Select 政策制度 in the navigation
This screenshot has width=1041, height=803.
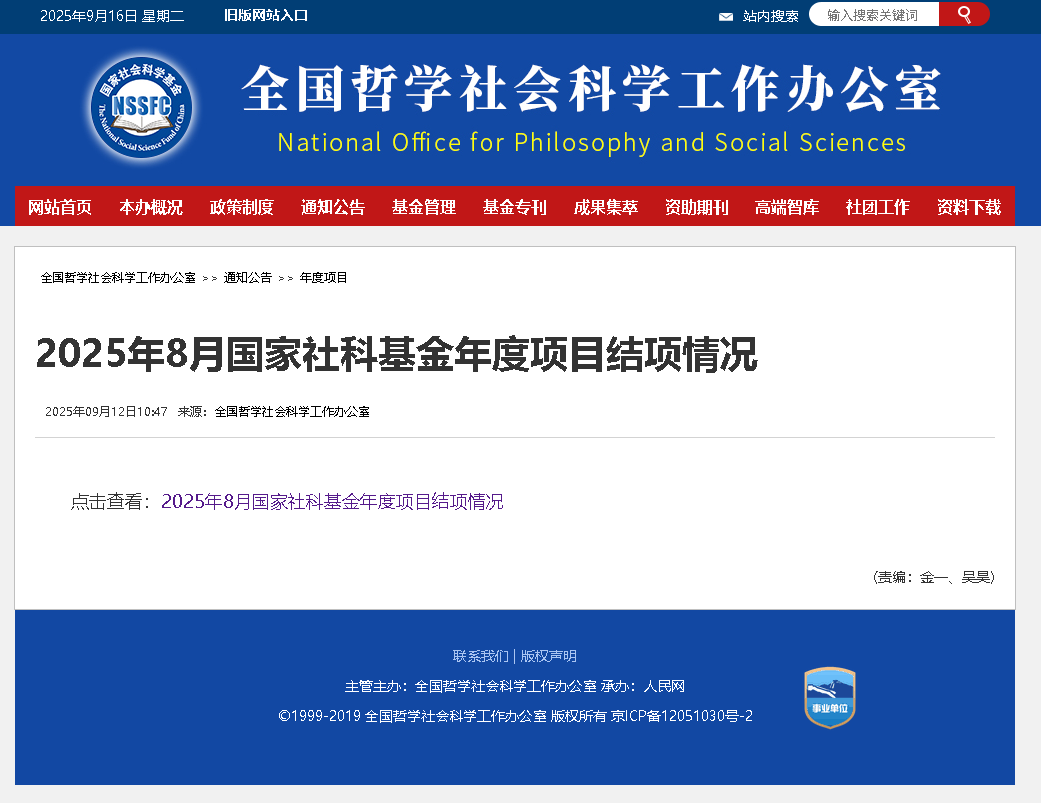coord(242,207)
